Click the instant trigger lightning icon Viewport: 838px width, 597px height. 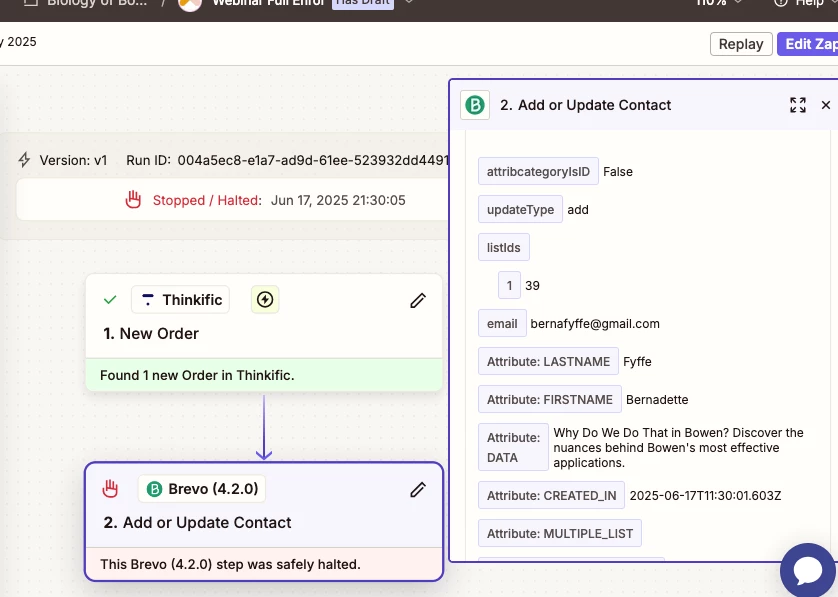[265, 299]
